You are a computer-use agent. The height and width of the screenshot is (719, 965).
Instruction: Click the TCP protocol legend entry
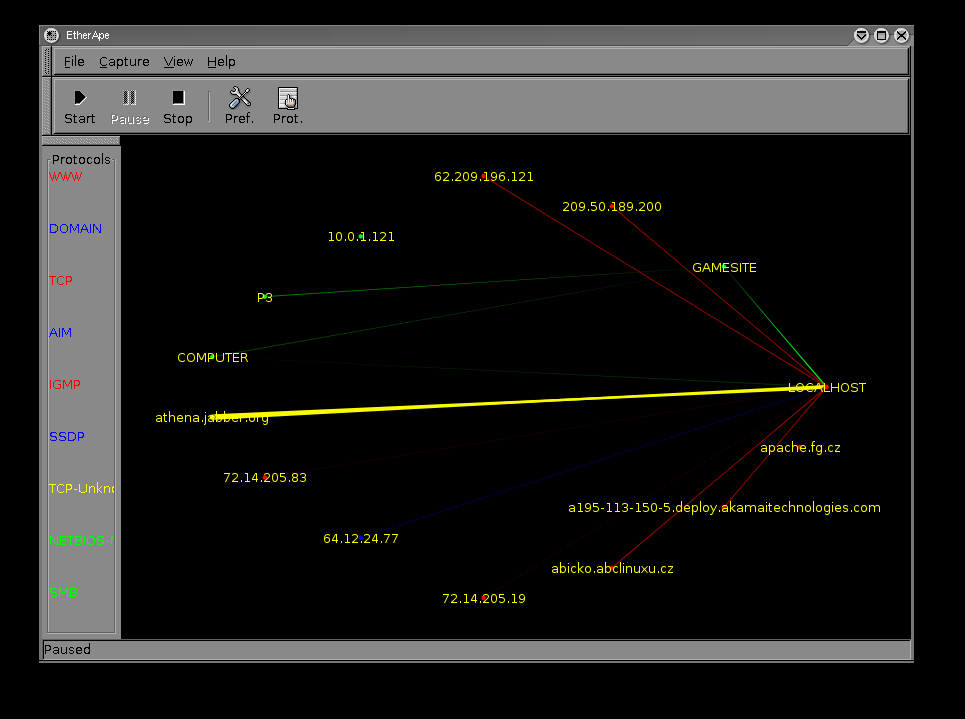pos(60,281)
